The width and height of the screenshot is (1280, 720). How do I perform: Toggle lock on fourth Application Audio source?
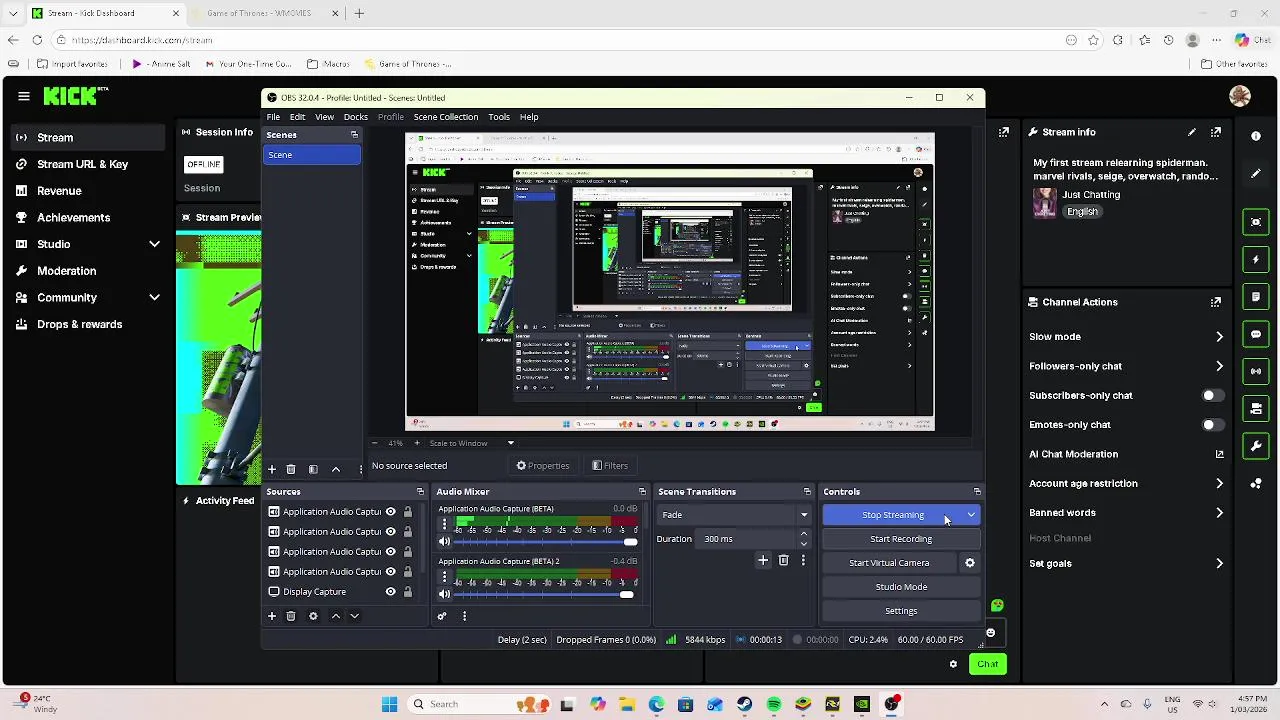click(x=407, y=572)
